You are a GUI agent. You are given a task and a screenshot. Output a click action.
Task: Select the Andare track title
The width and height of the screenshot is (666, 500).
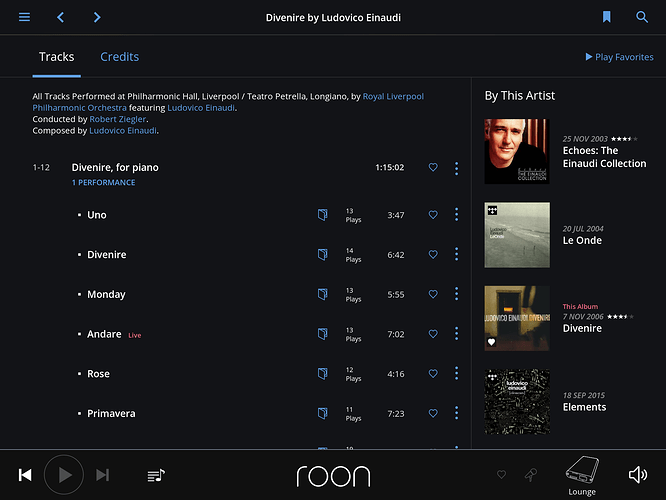pyautogui.click(x=104, y=334)
